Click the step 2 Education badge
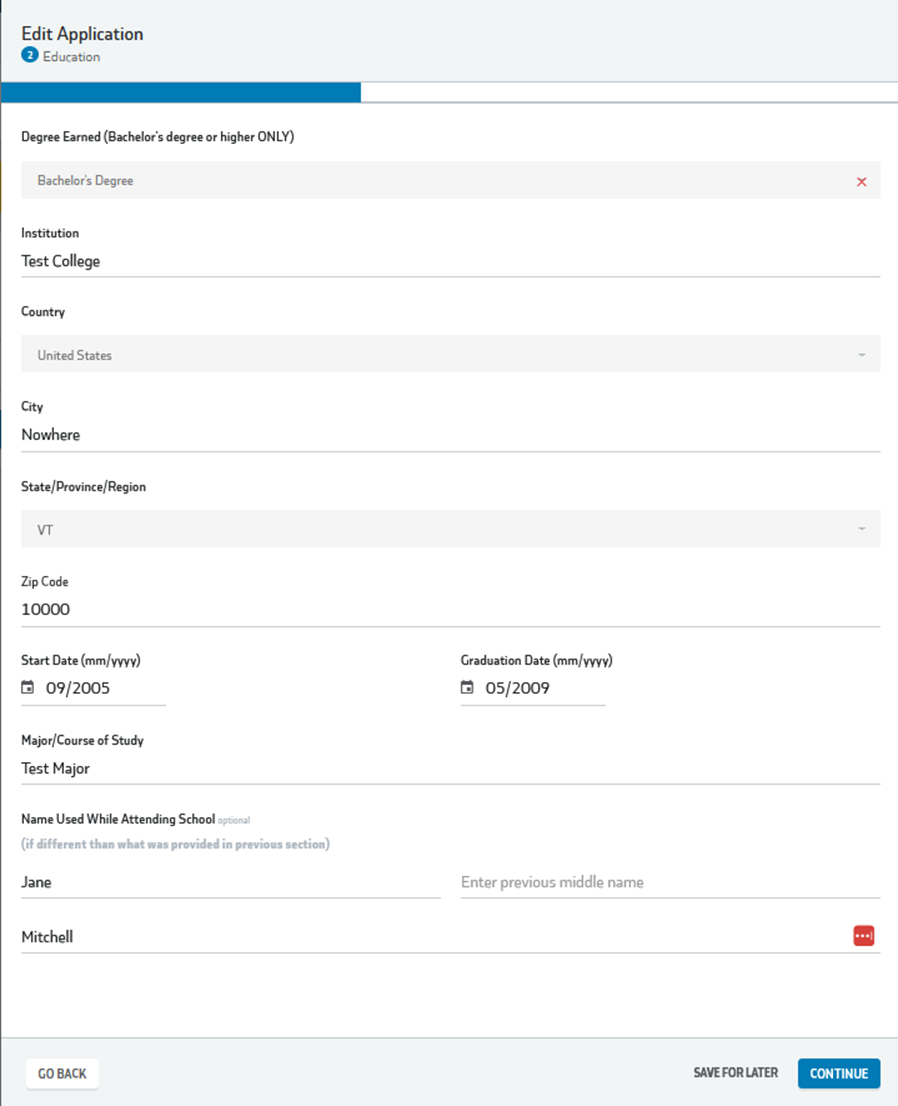Screen dimensions: 898x1106 (29, 56)
